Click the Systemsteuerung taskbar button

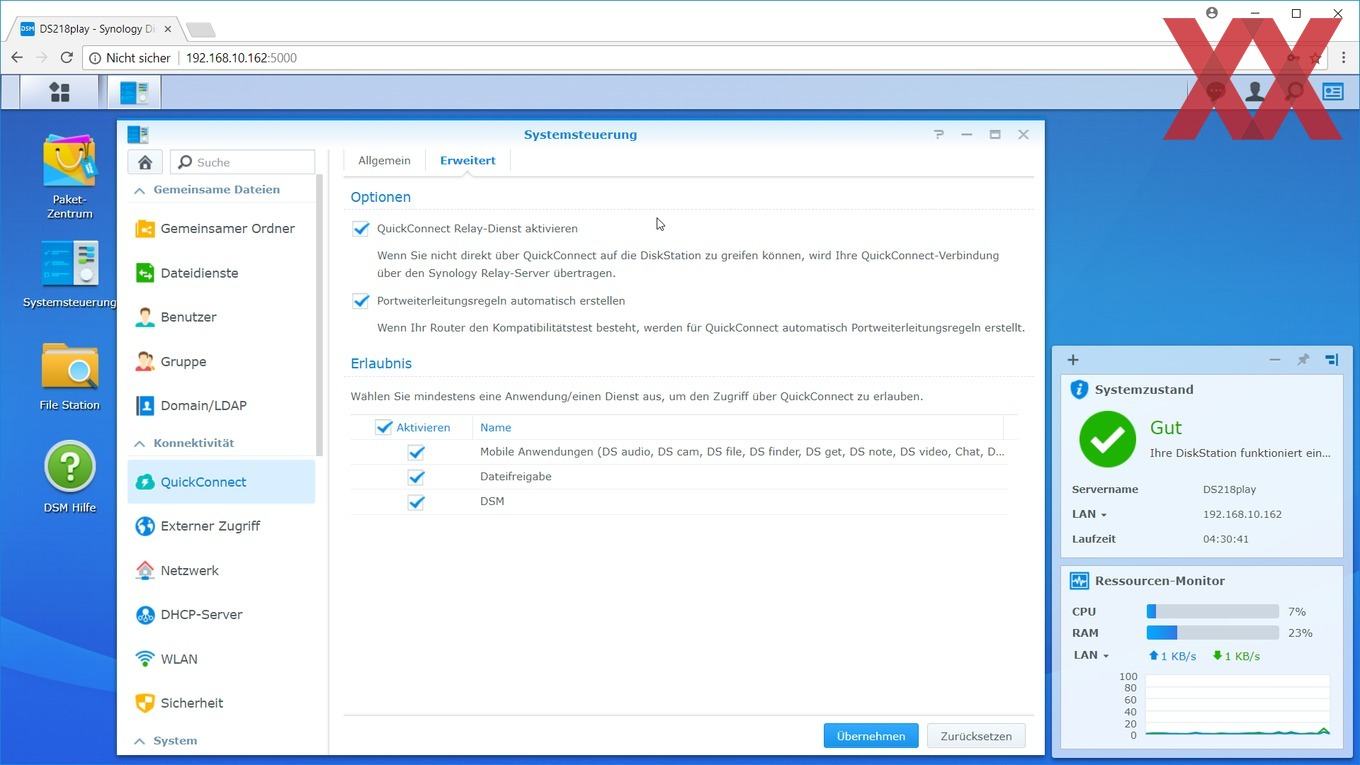[x=134, y=92]
